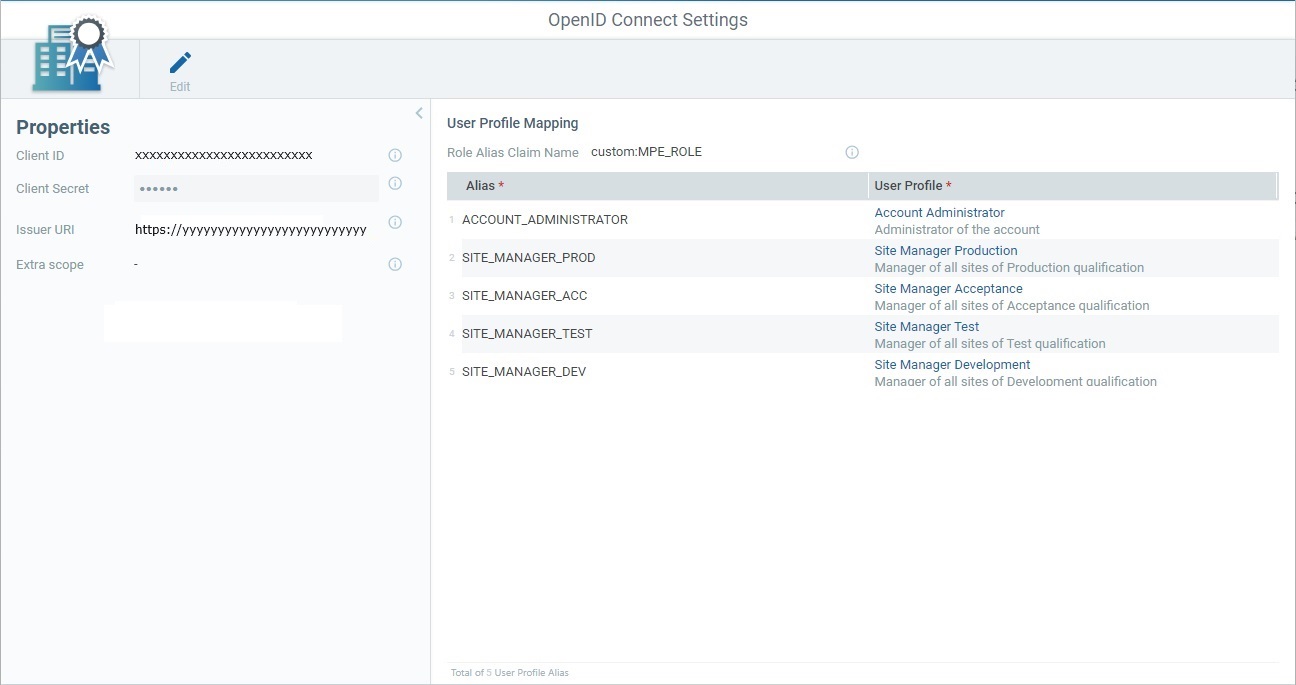Open the Site Manager Acceptance profile link
The height and width of the screenshot is (685, 1296).
point(948,288)
